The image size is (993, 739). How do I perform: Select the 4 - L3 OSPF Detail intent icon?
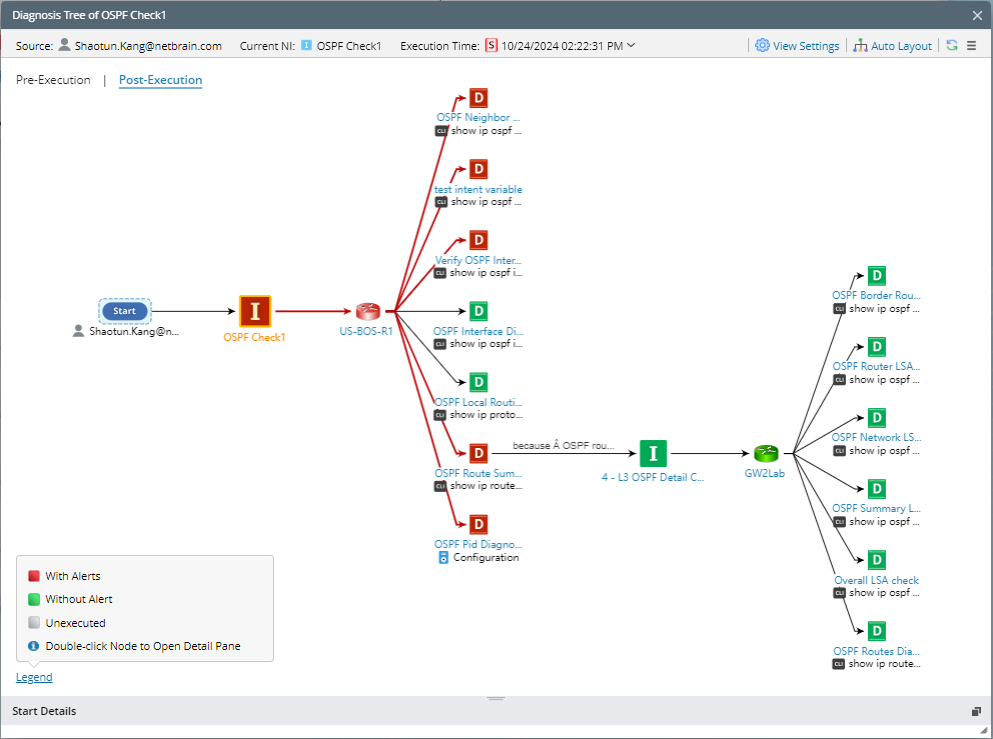point(653,453)
